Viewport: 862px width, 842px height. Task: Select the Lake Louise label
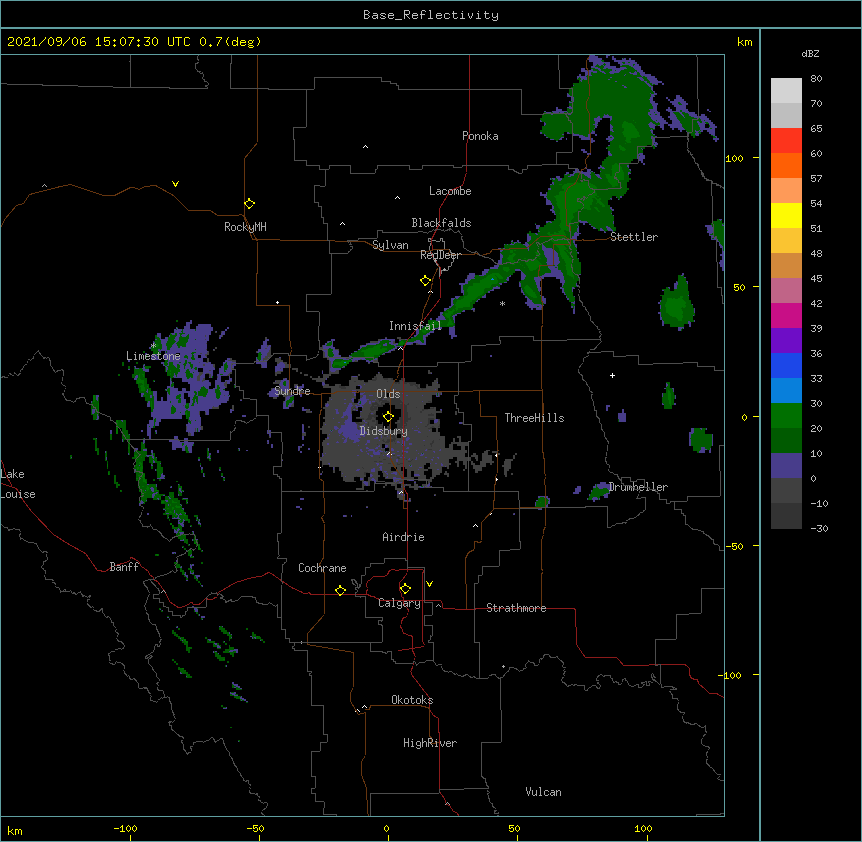(x=16, y=484)
